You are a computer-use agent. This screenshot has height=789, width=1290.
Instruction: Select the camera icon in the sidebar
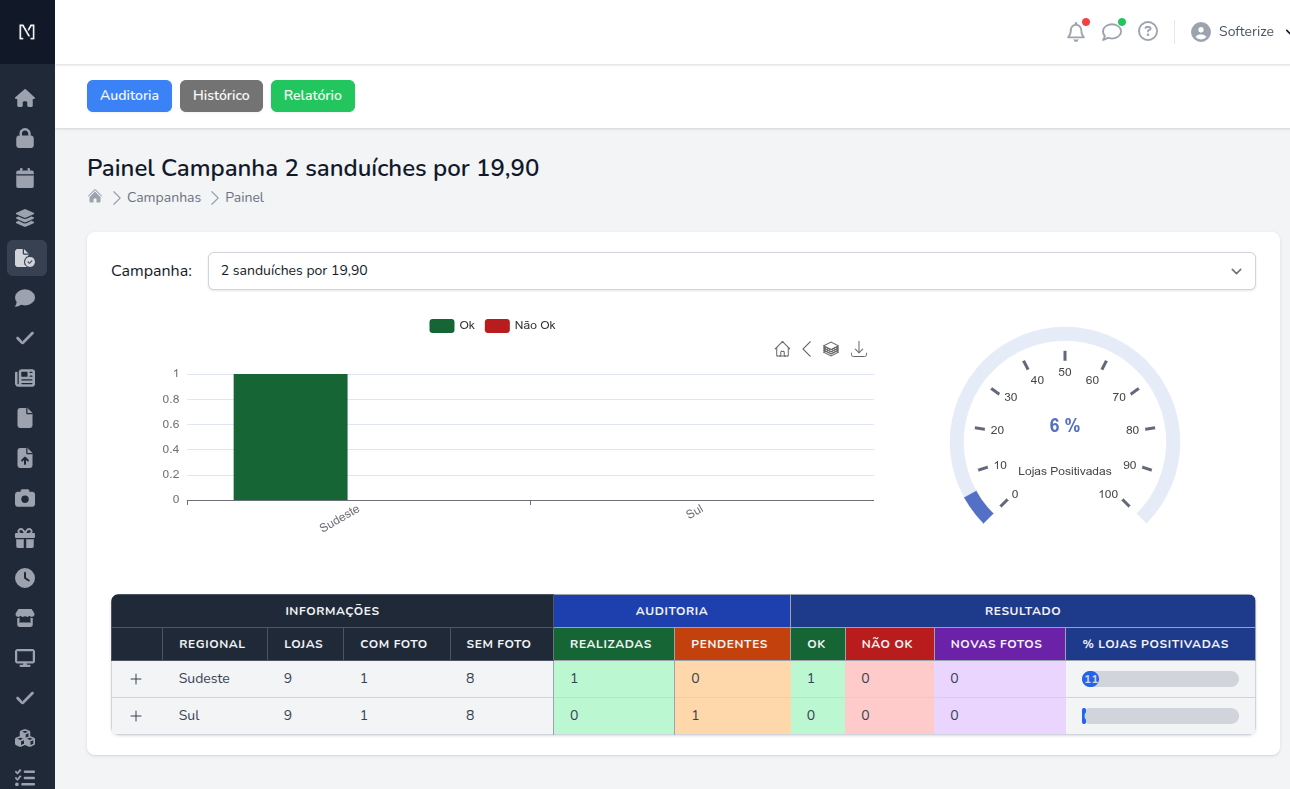(27, 497)
